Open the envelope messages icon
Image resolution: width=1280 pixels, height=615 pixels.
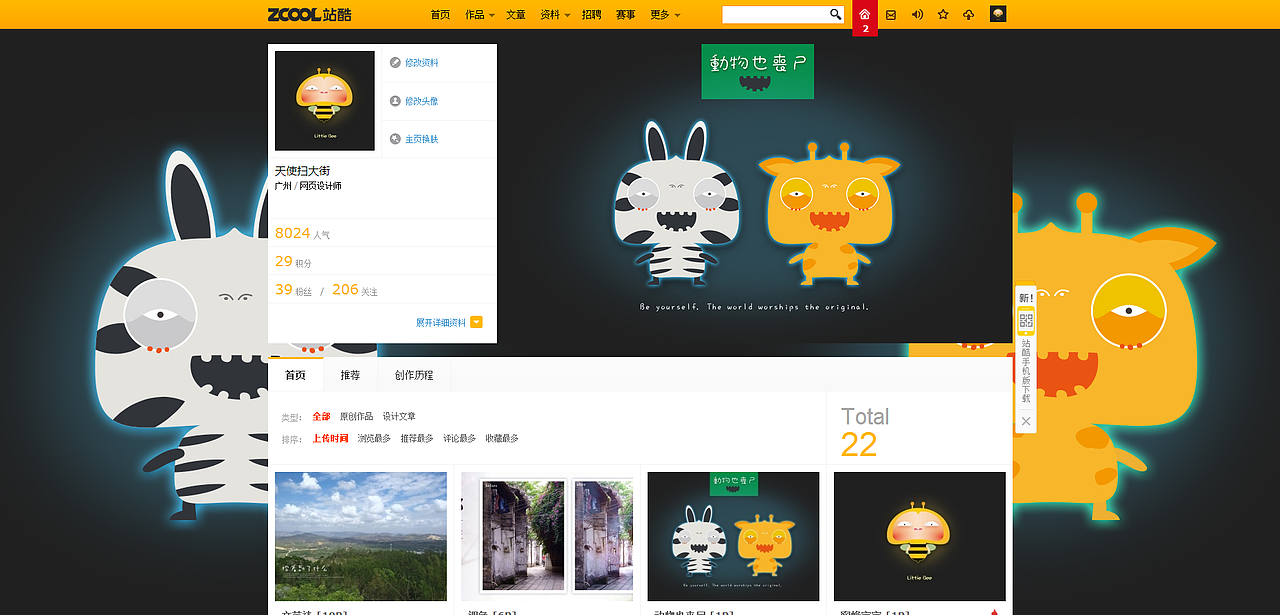point(891,14)
